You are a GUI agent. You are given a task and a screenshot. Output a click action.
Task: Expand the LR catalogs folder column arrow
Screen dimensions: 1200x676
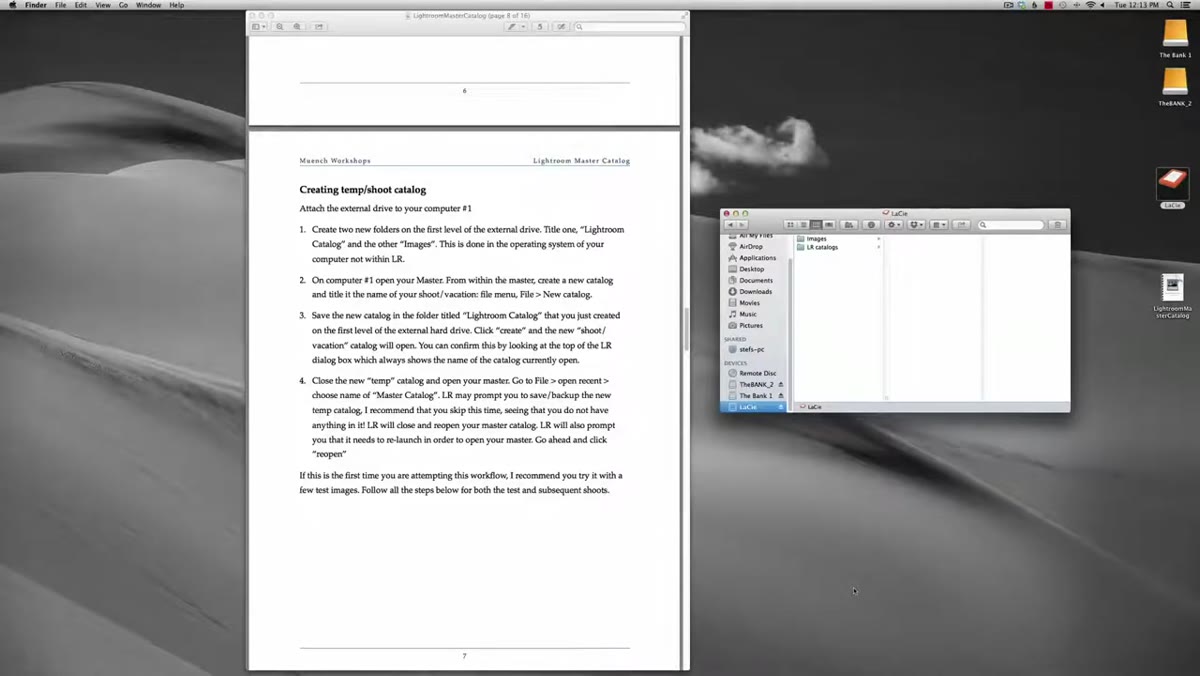[x=879, y=247]
